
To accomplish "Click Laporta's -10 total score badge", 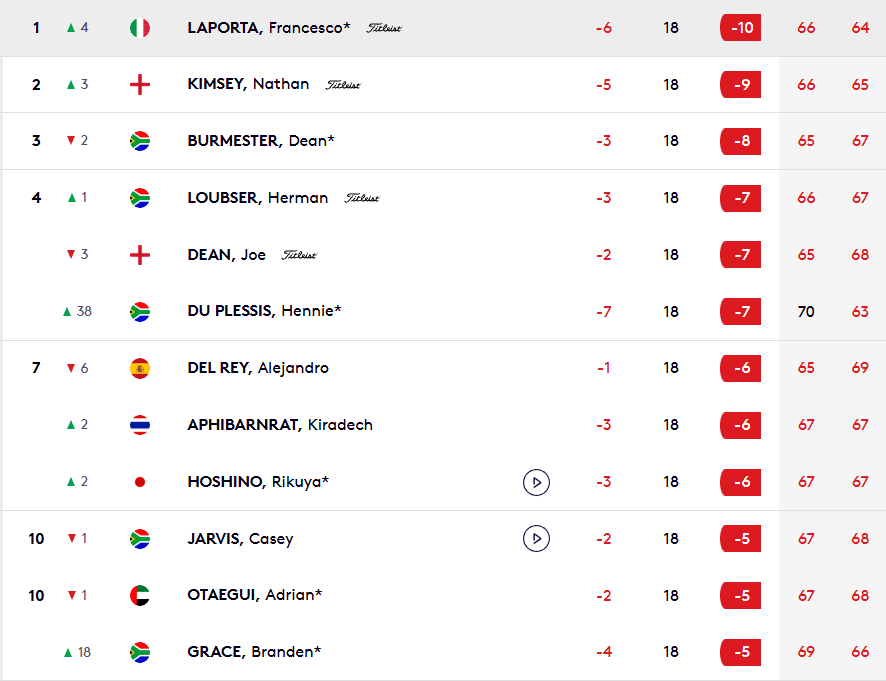I will 741,28.
